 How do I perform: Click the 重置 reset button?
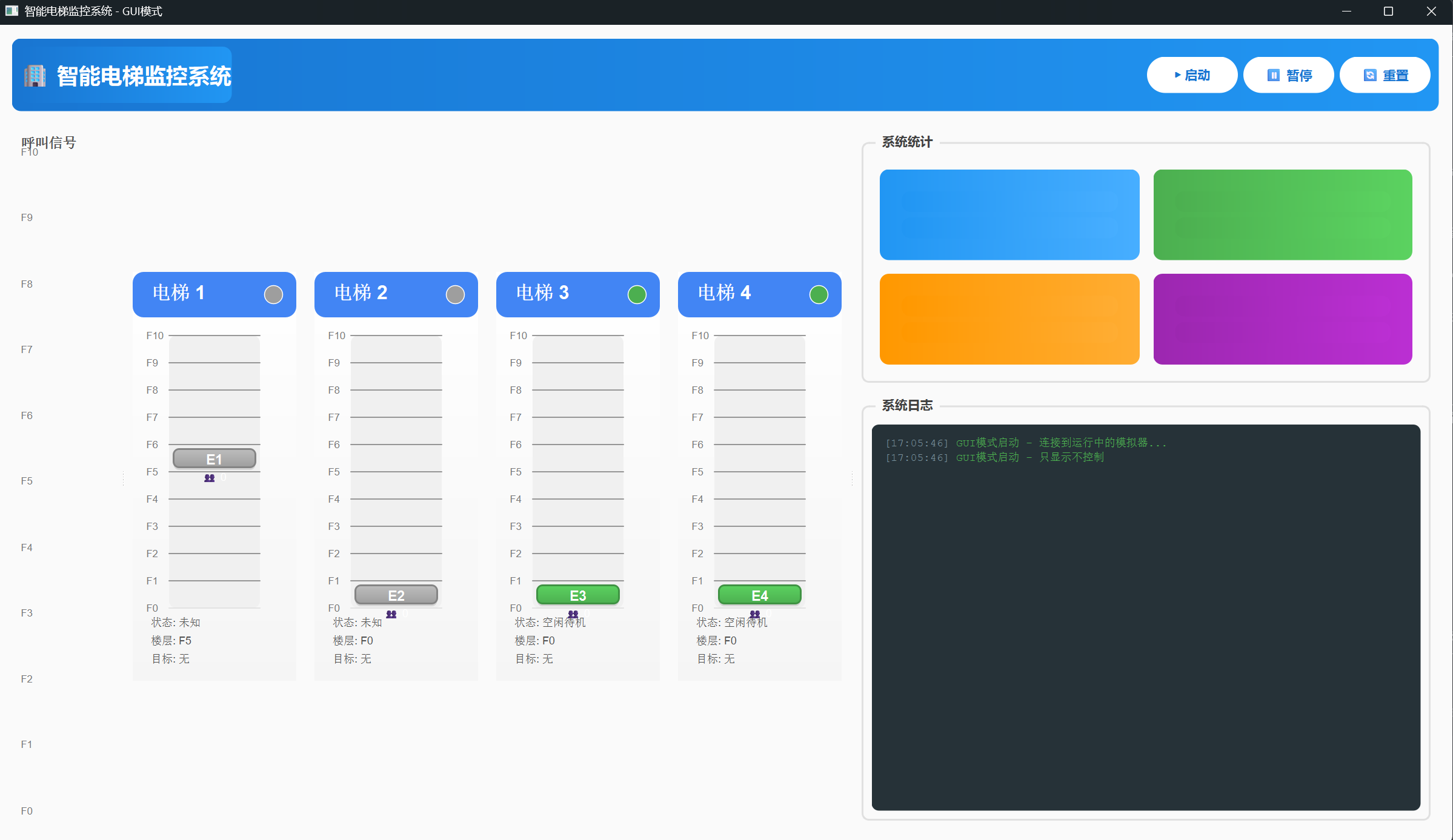1385,75
